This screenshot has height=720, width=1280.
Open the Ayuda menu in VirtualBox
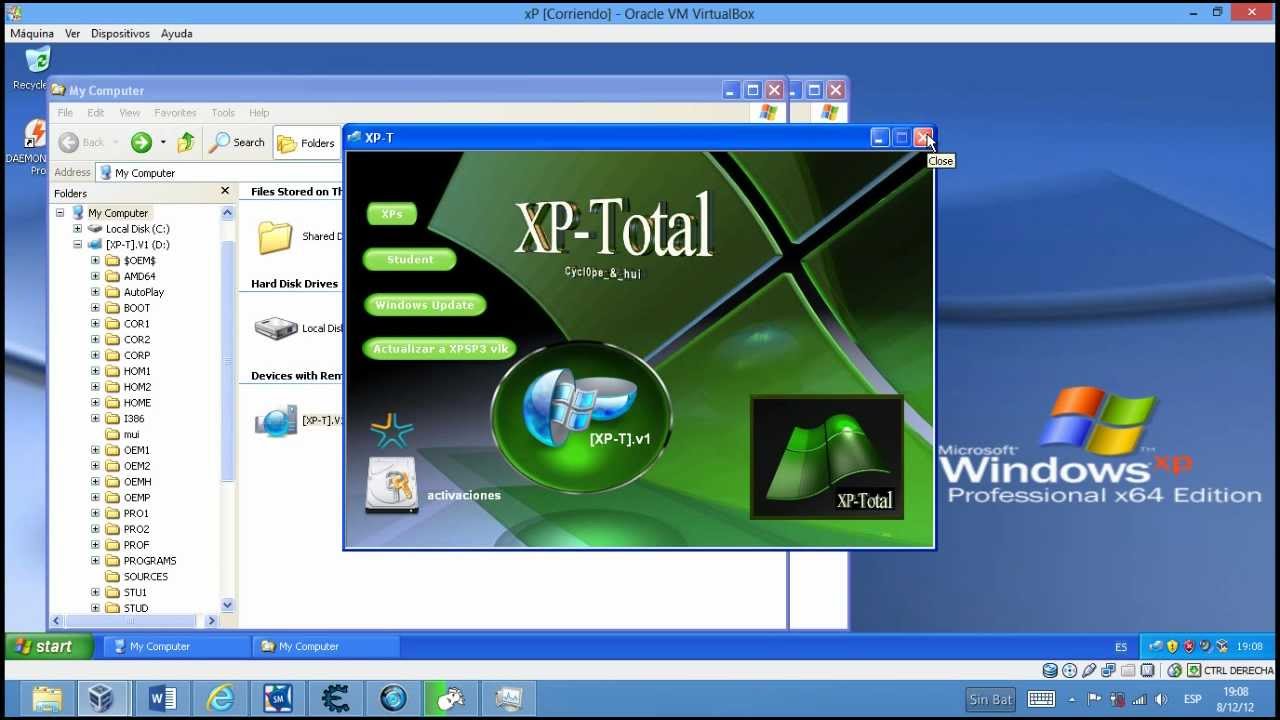pyautogui.click(x=177, y=33)
